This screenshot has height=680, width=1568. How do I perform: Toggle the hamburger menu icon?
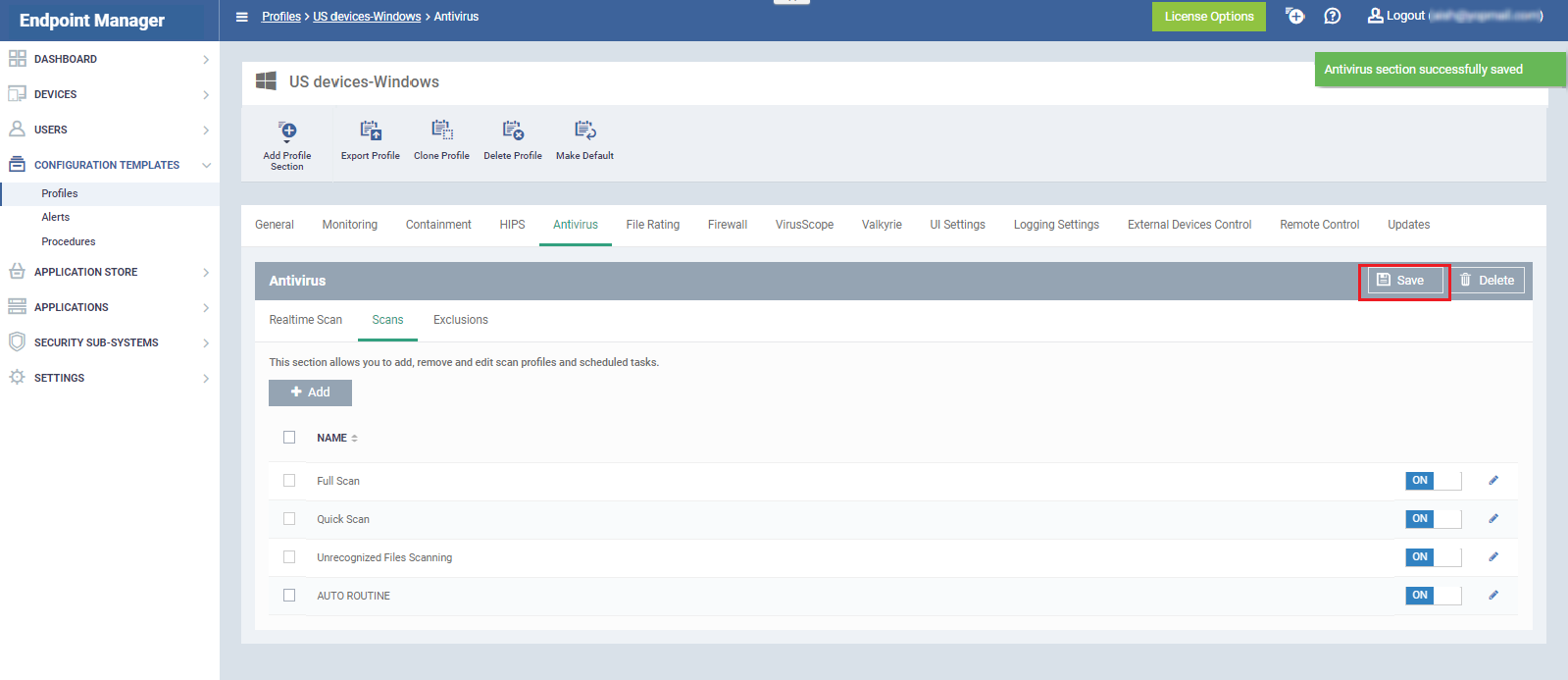[x=242, y=17]
